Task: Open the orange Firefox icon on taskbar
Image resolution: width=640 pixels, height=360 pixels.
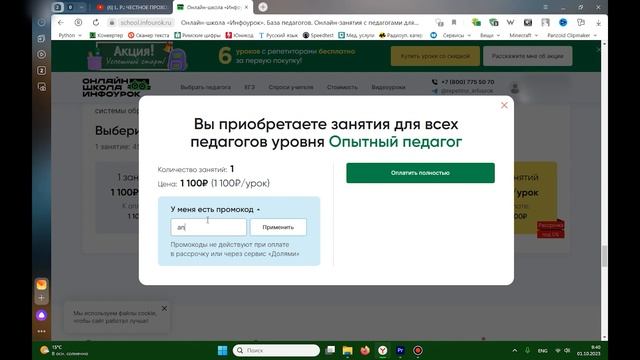Action: 365,350
